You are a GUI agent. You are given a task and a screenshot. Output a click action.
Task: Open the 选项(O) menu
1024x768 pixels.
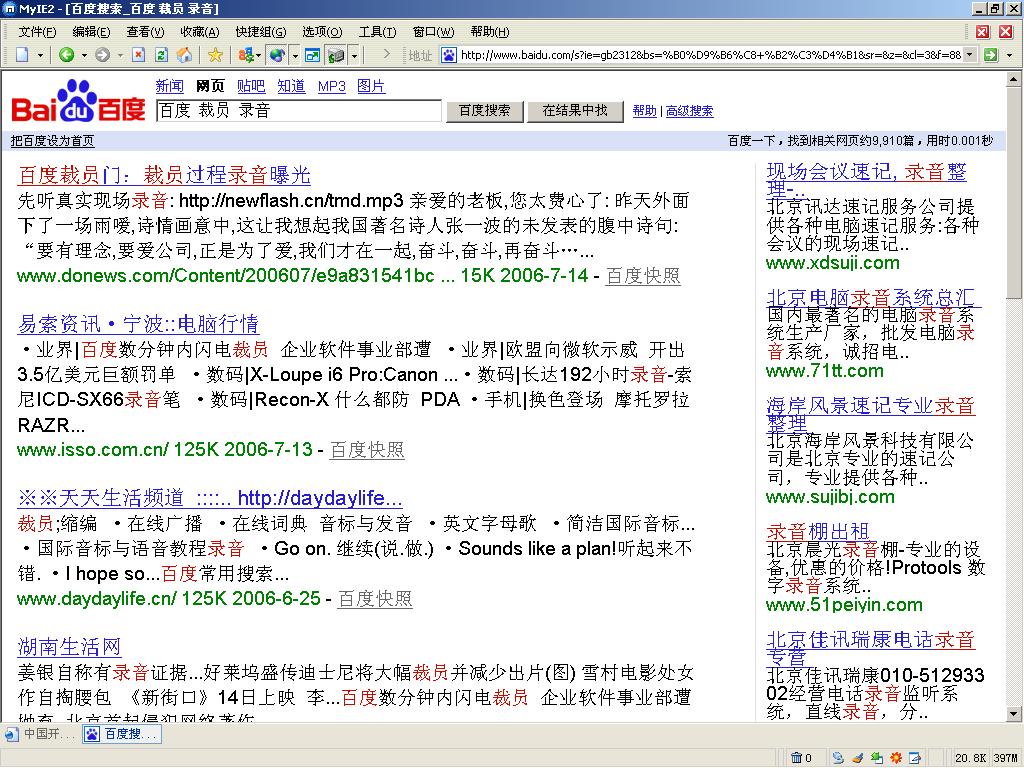point(322,31)
